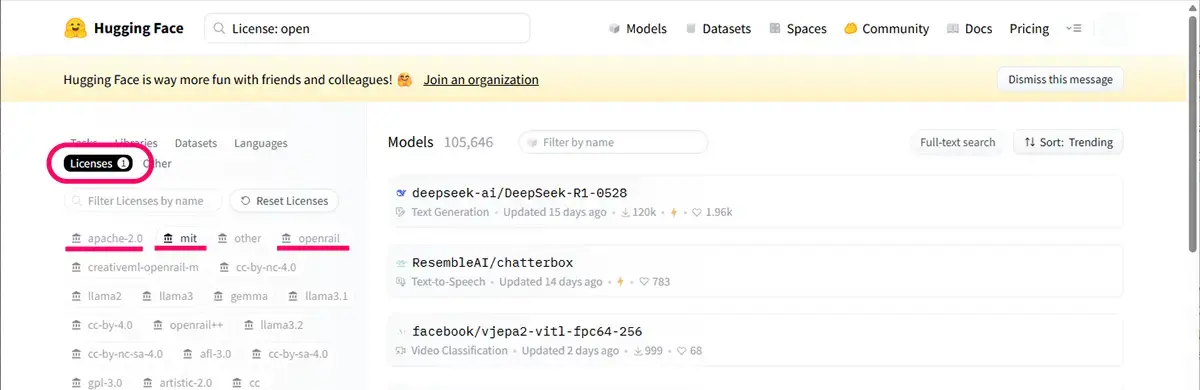
Task: Select the cc-by-sa-4.0 license tag
Action: 289,354
